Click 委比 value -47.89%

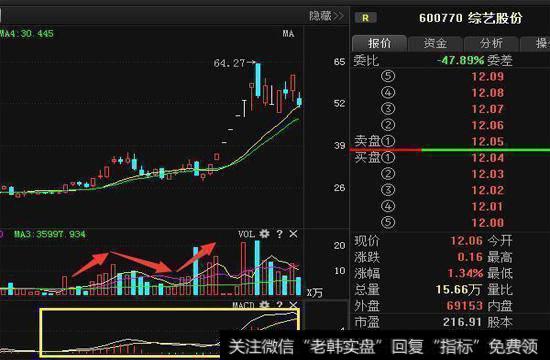tap(460, 60)
